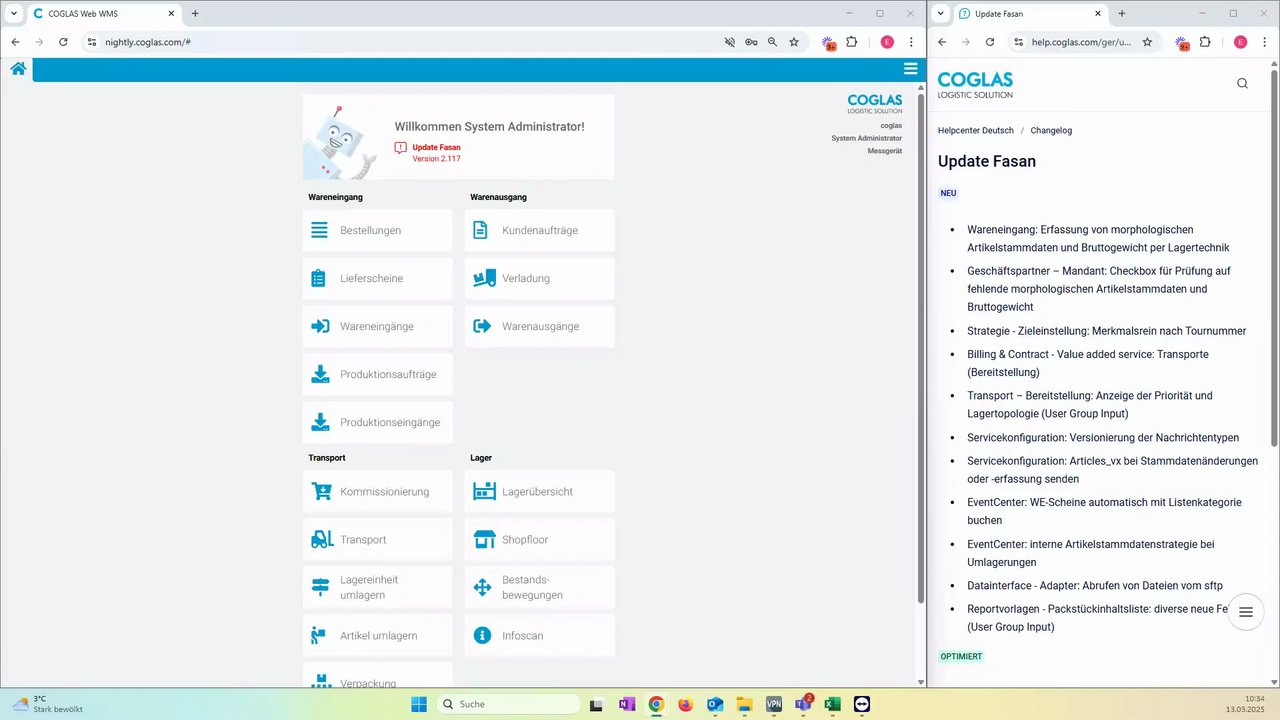Reload the COGLAS Web WMS page

click(63, 42)
